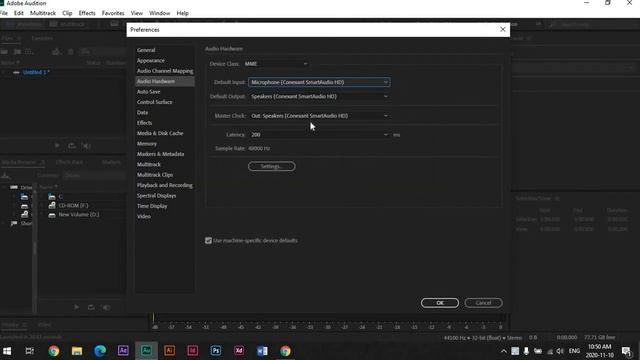Image resolution: width=640 pixels, height=360 pixels.
Task: Toggle loop in the Media Browser preview
Action: pos(91,307)
